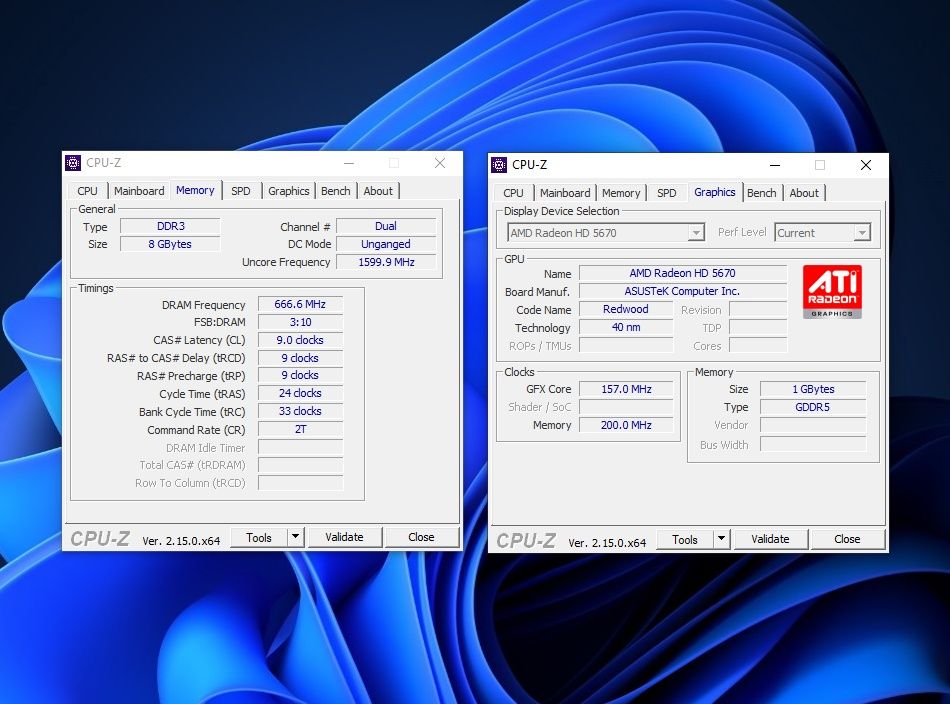The image size is (950, 704).
Task: Open the Bench tab in the right window
Action: pyautogui.click(x=762, y=193)
